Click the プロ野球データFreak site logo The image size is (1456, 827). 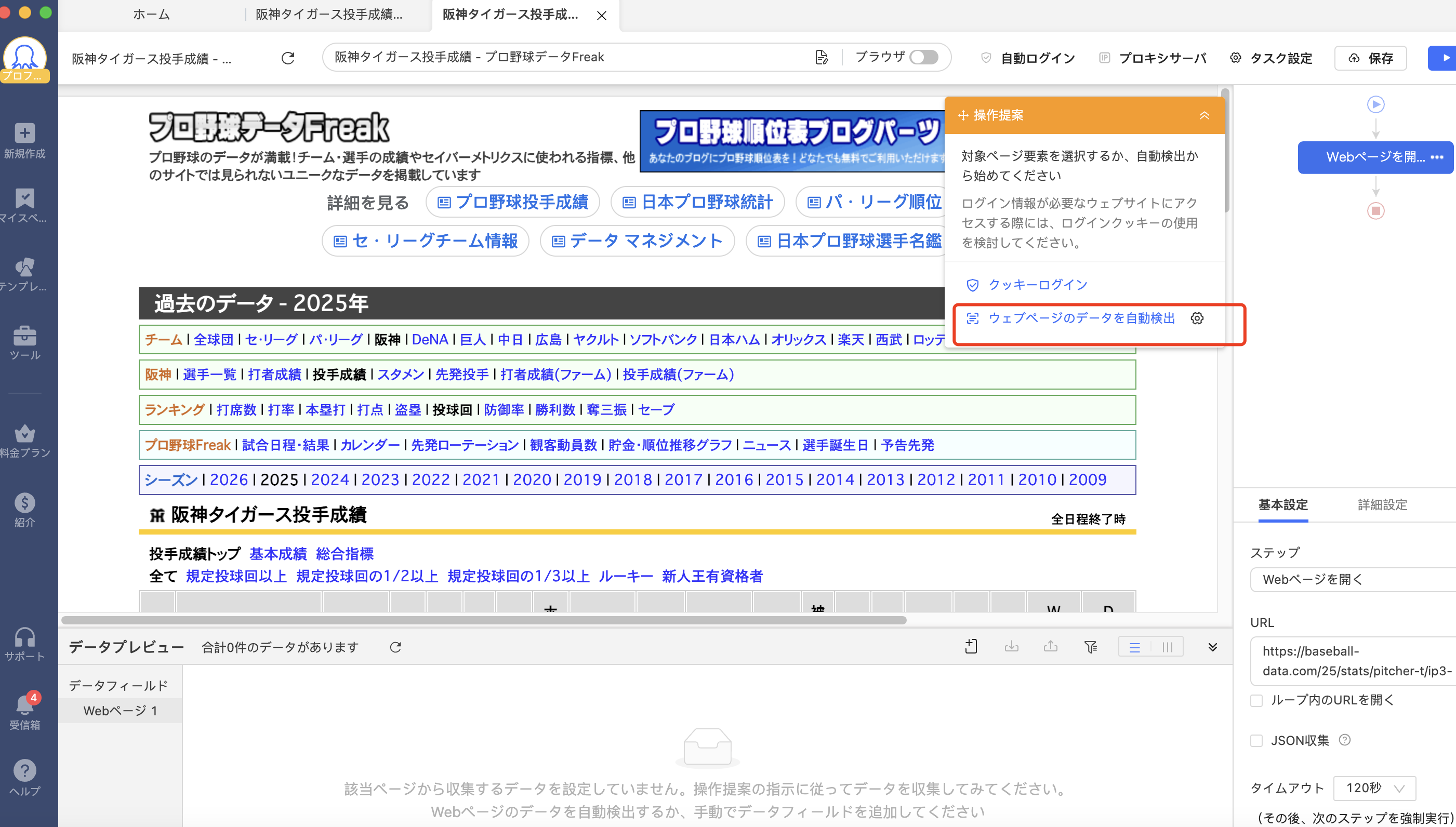coord(269,127)
